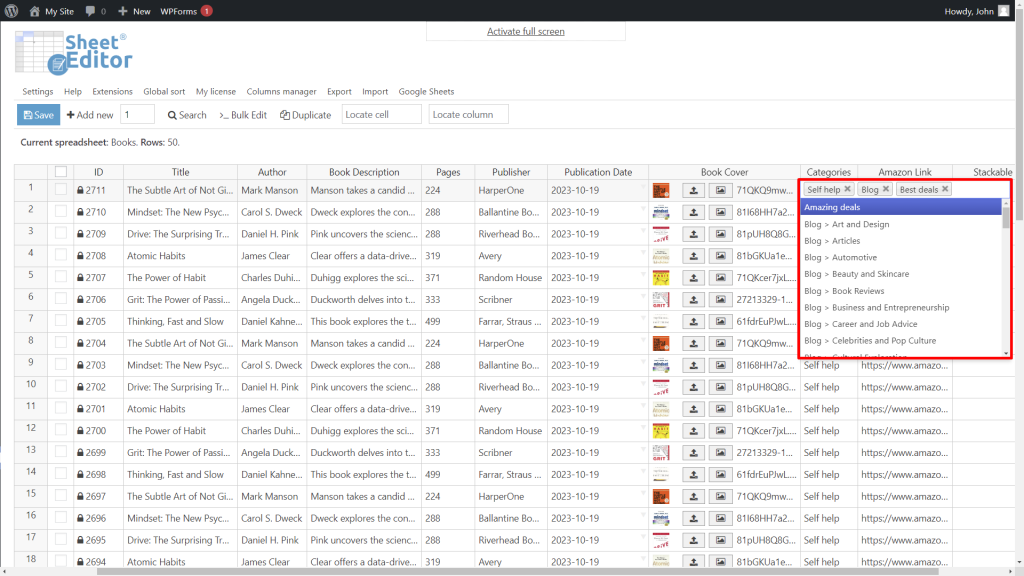Open the WordPress logo menu
1024x576 pixels.
pyautogui.click(x=12, y=11)
